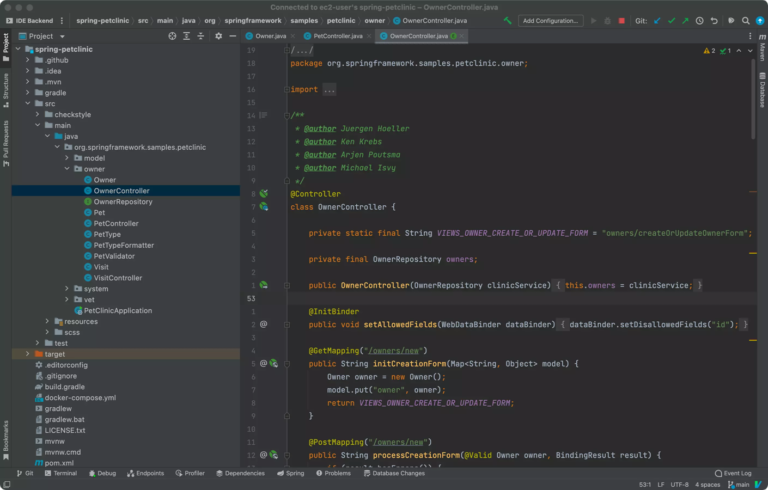Click Add Configuration button

click(551, 21)
